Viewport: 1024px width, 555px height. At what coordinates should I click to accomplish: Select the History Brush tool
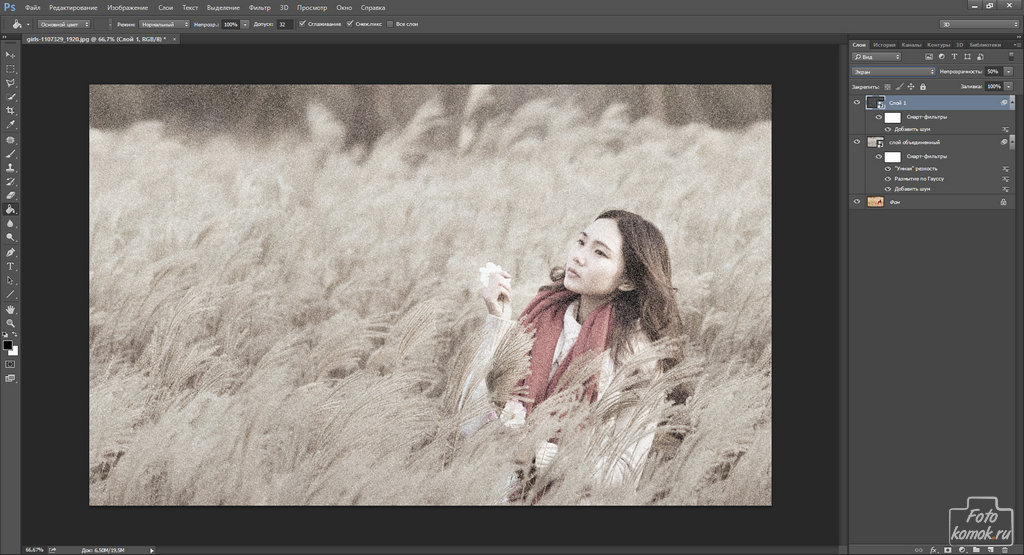point(10,182)
